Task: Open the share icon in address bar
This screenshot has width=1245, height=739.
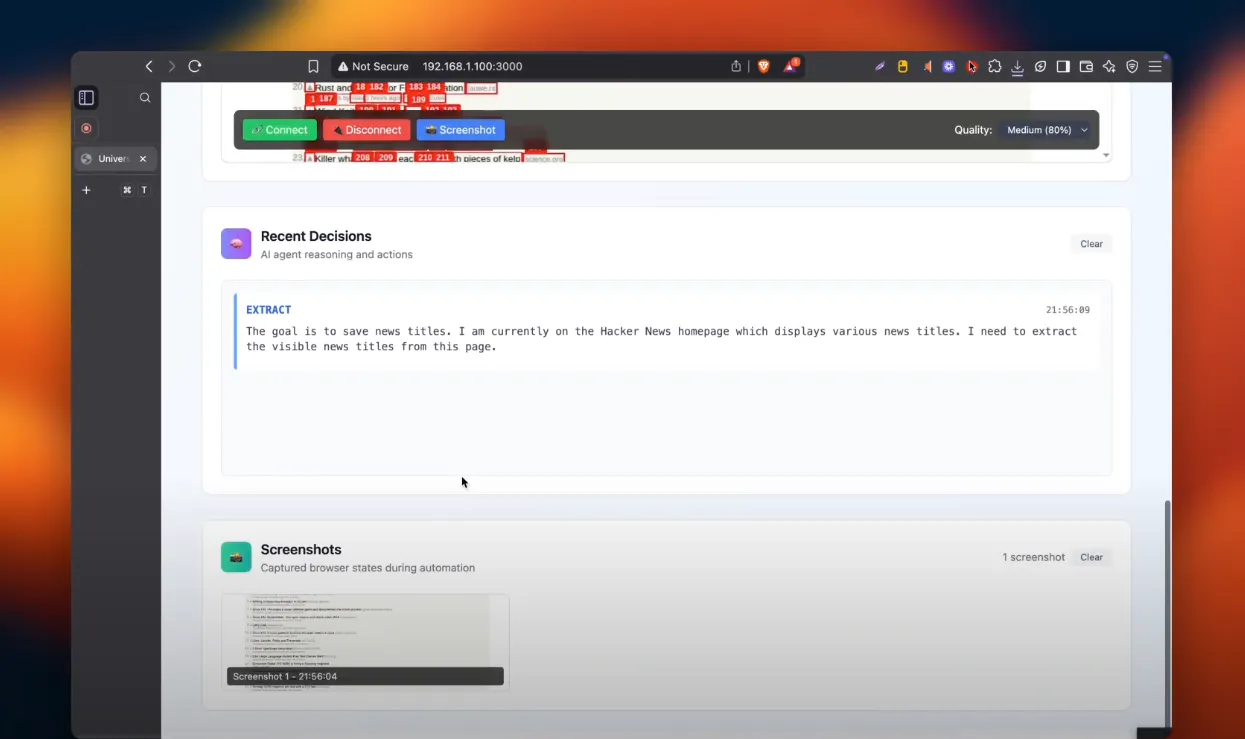Action: [736, 66]
